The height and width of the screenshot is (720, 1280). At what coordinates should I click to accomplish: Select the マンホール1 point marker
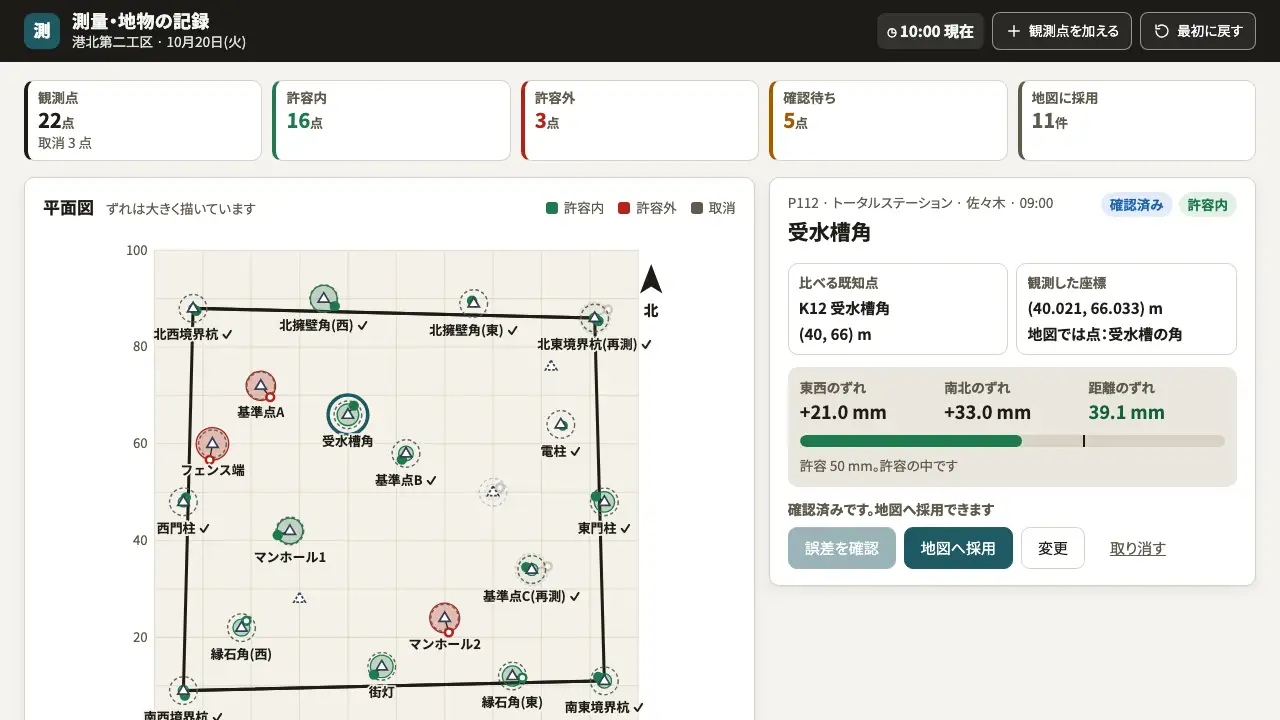pyautogui.click(x=290, y=531)
